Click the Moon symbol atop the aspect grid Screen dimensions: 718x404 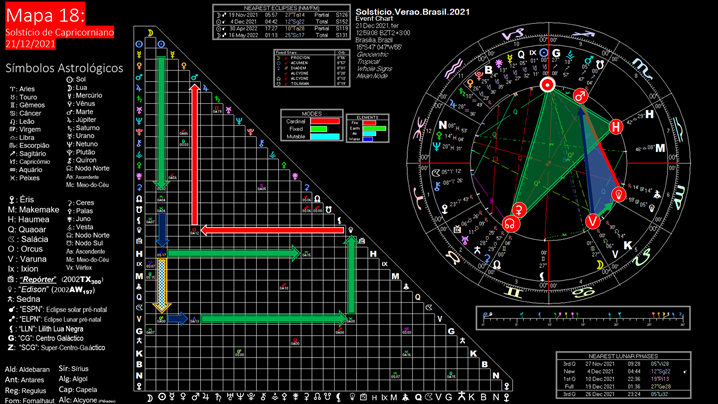[x=150, y=33]
